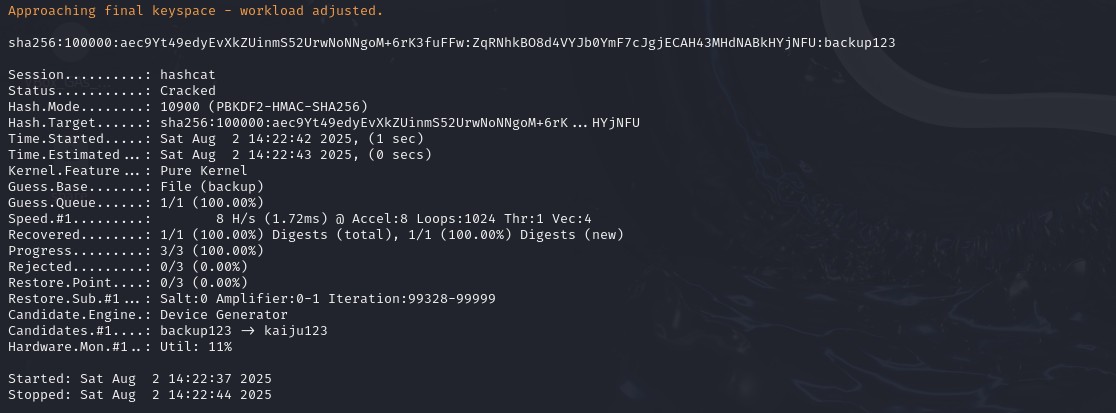
Task: Click the 'Cracked' status value
Action: pyautogui.click(x=188, y=91)
